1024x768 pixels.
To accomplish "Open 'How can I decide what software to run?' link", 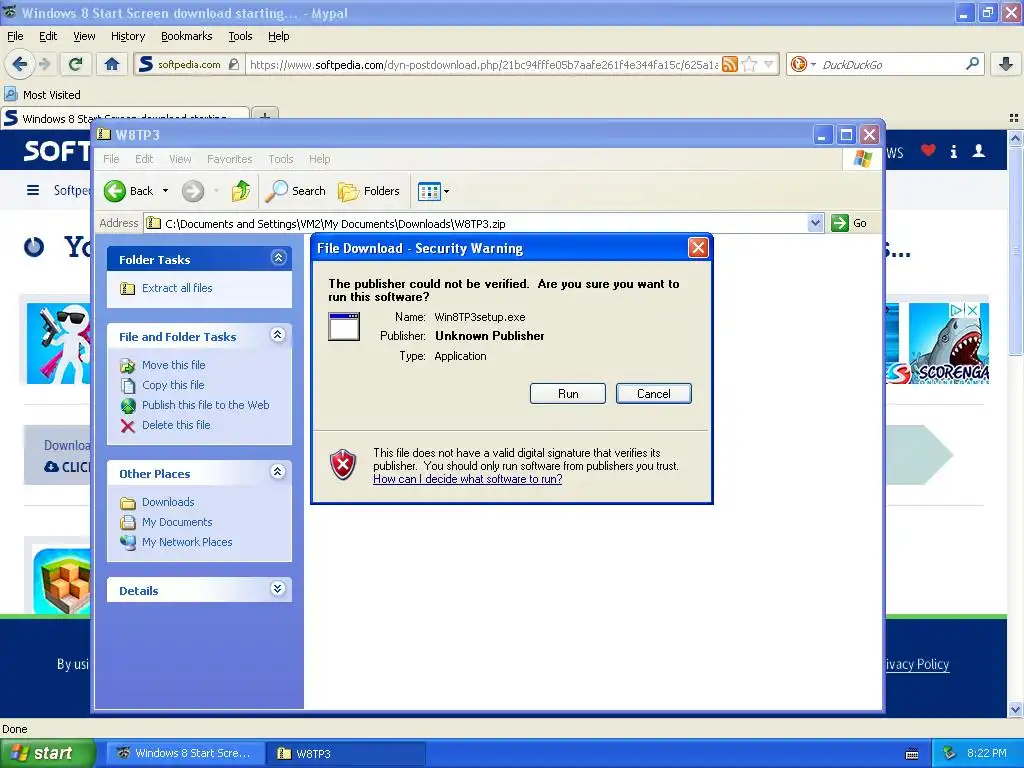I will tap(468, 479).
